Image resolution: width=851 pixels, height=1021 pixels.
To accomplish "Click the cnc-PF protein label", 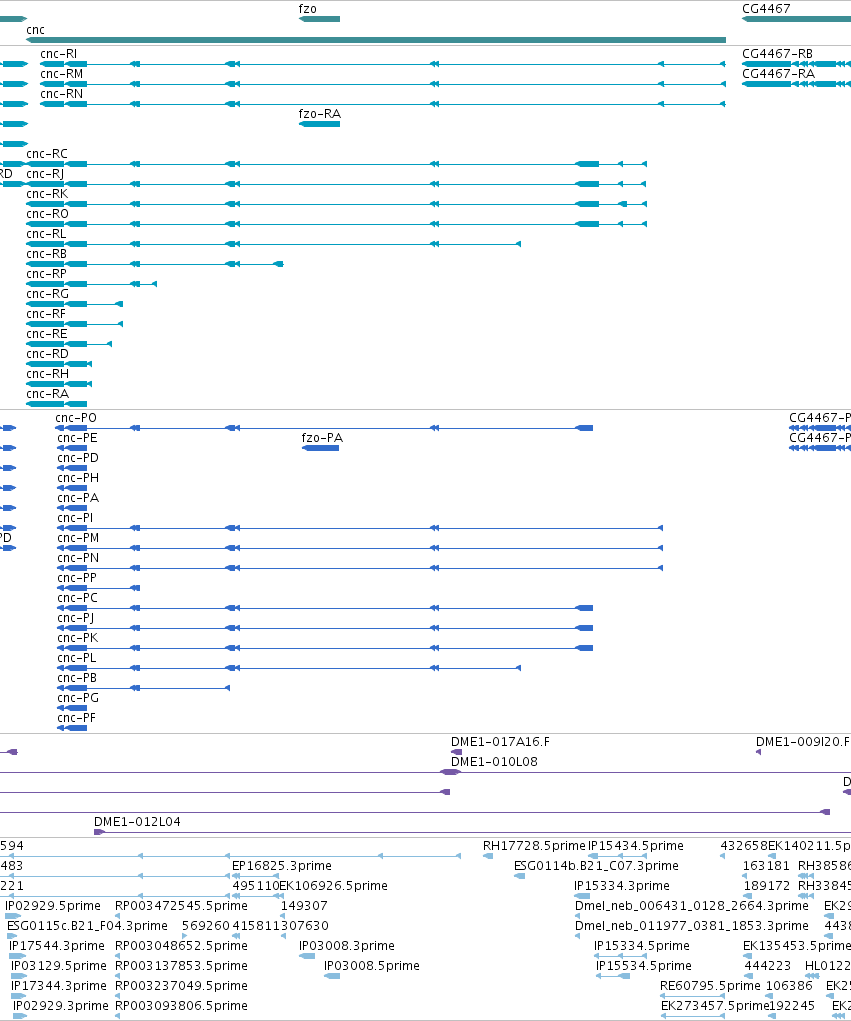I will pyautogui.click(x=77, y=718).
